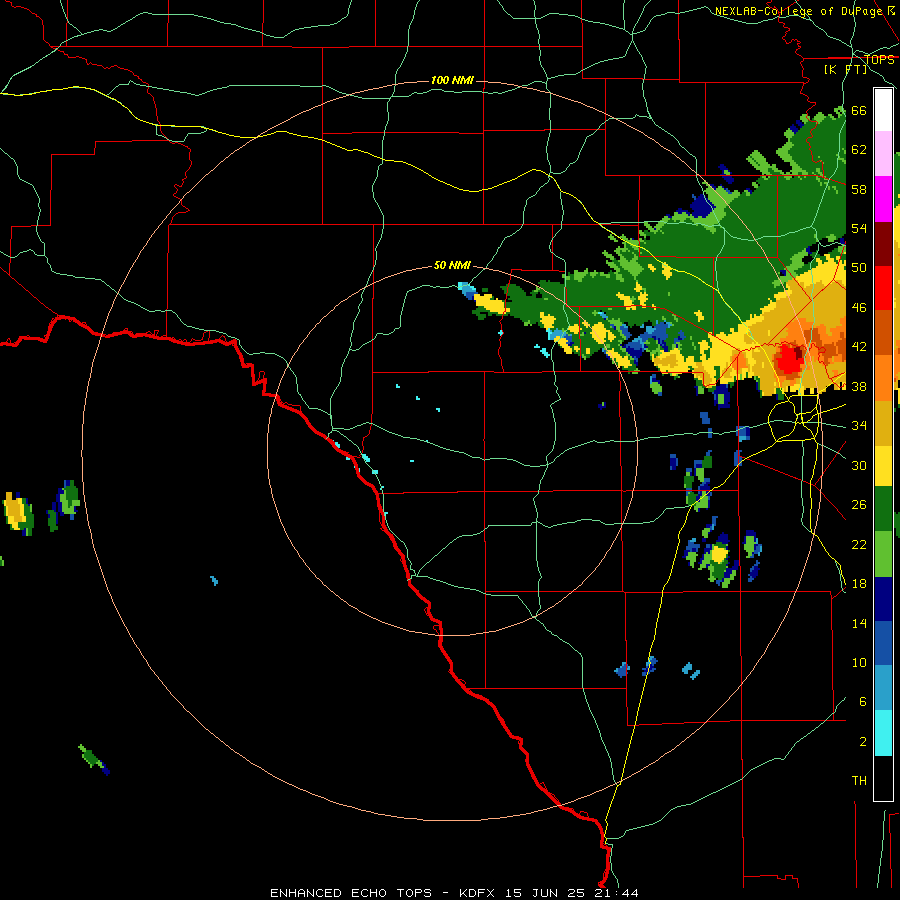Screen dimensions: 900x900
Task: Click the yellow legend color swatch
Action: click(883, 466)
